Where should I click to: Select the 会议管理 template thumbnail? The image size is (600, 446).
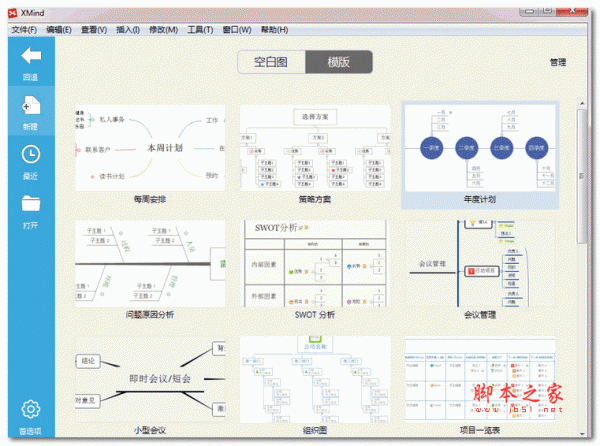click(x=480, y=263)
